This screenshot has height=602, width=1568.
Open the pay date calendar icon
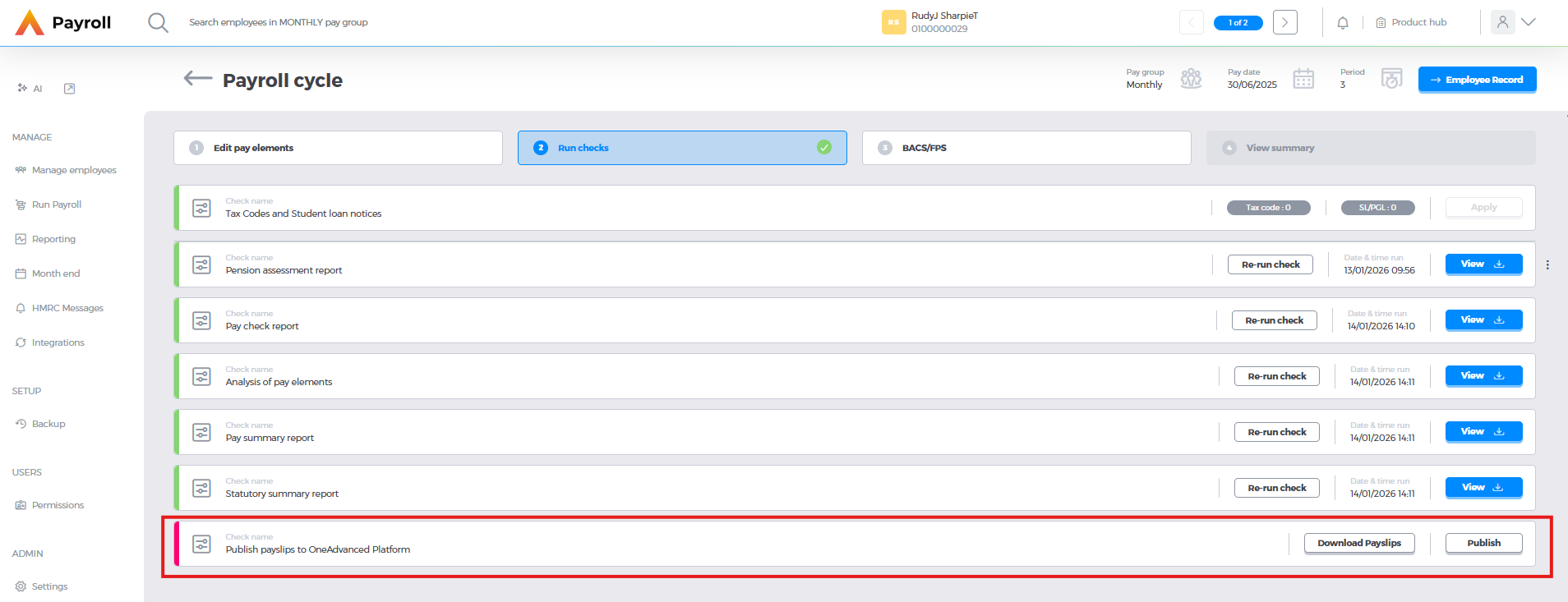tap(1303, 79)
